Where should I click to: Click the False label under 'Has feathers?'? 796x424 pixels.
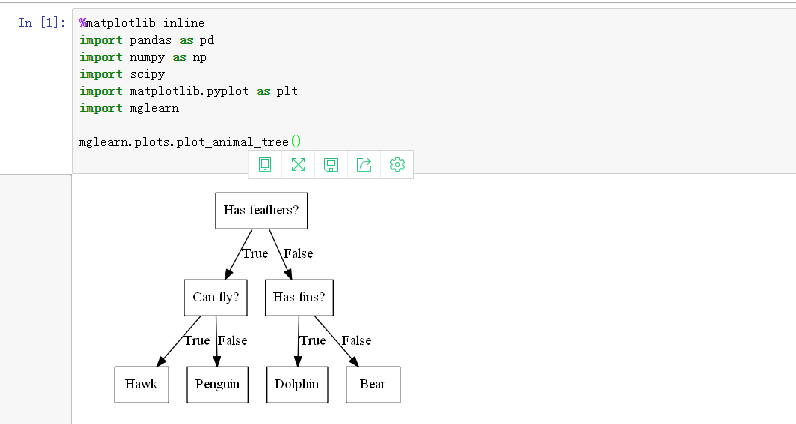click(x=298, y=253)
